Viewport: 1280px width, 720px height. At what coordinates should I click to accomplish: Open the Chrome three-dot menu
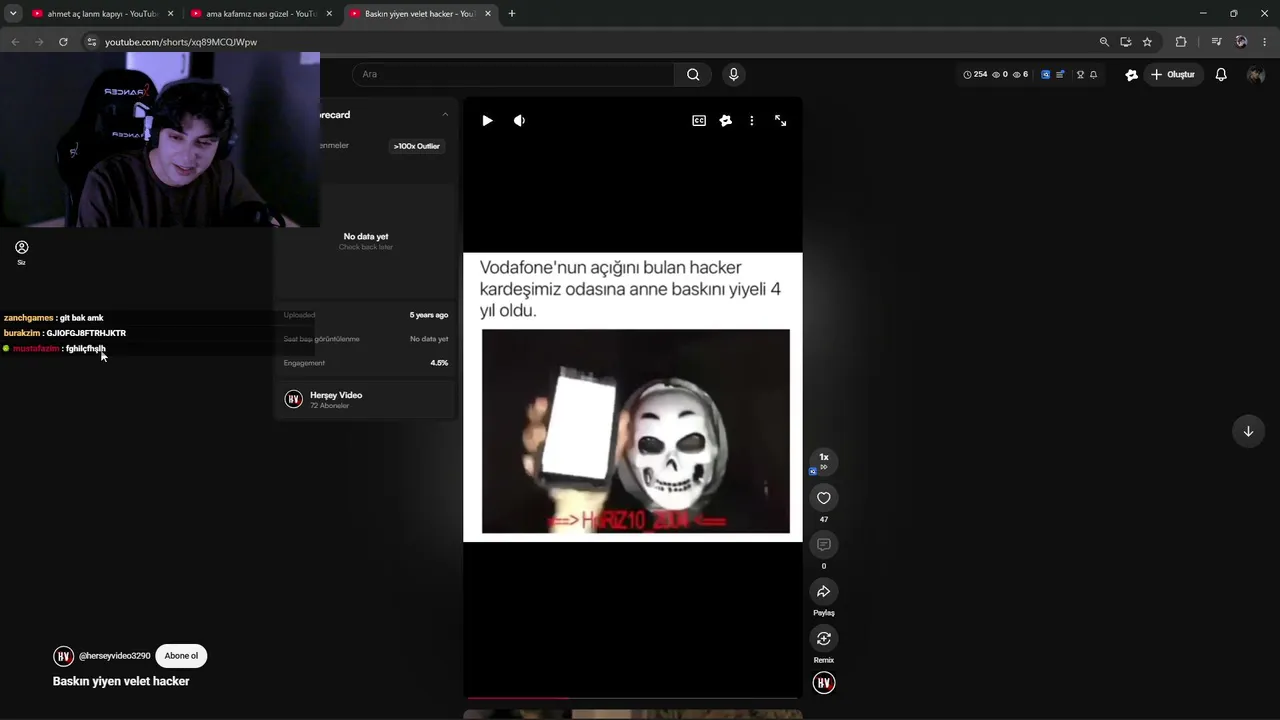[x=1265, y=42]
